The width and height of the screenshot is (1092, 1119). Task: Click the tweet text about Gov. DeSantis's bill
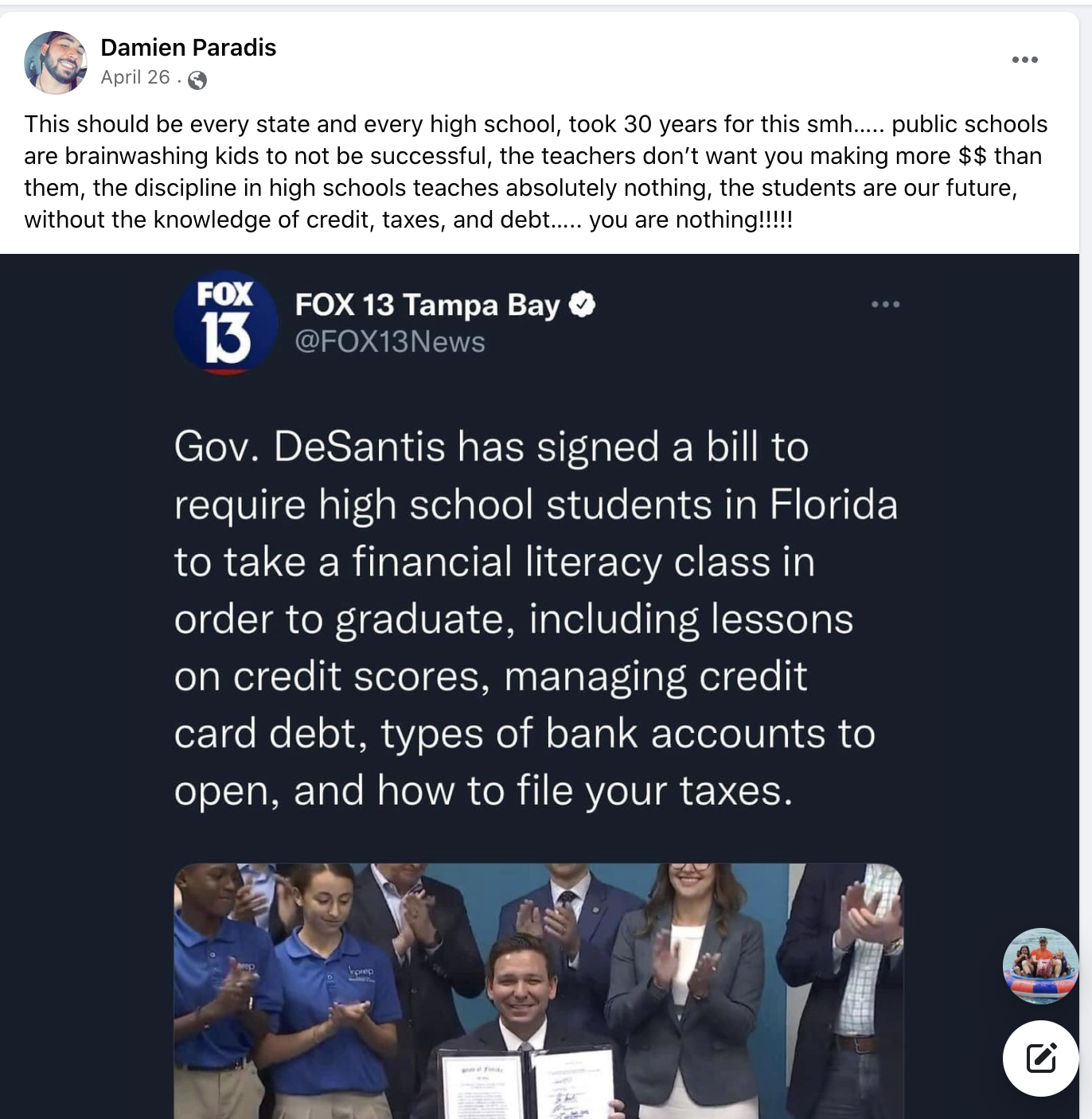coord(536,618)
